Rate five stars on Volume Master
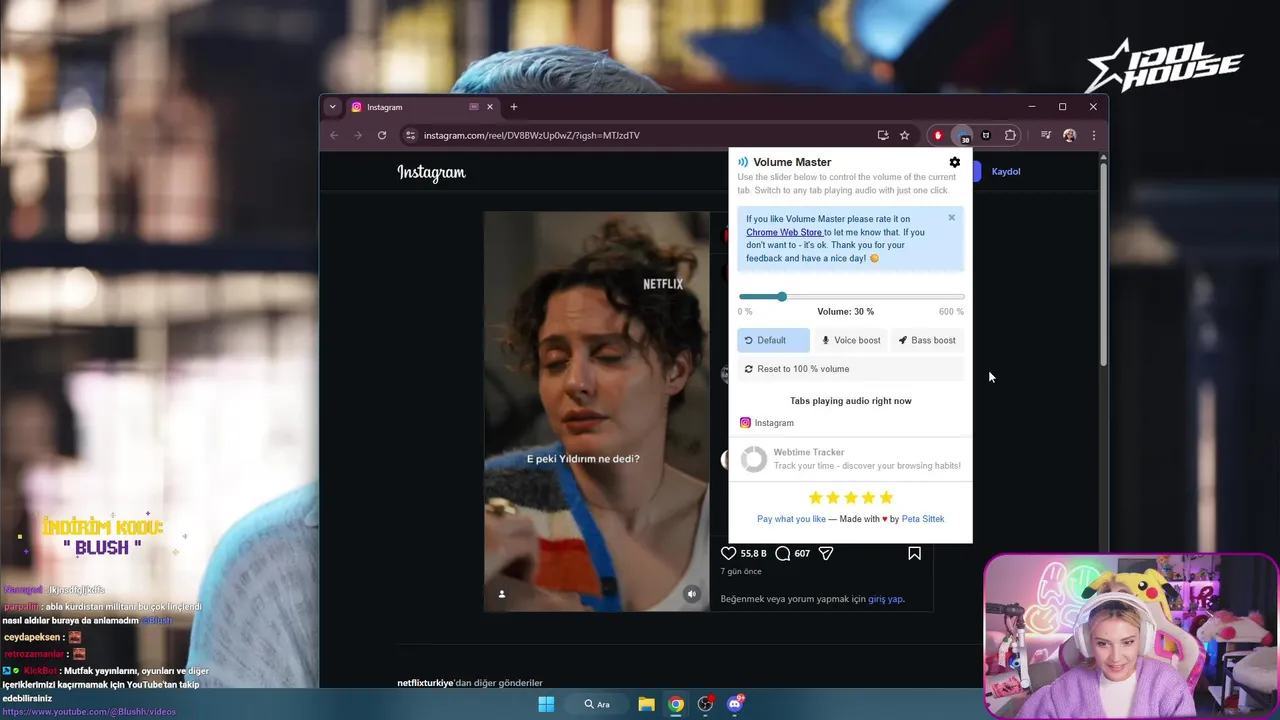Image resolution: width=1280 pixels, height=720 pixels. click(886, 497)
